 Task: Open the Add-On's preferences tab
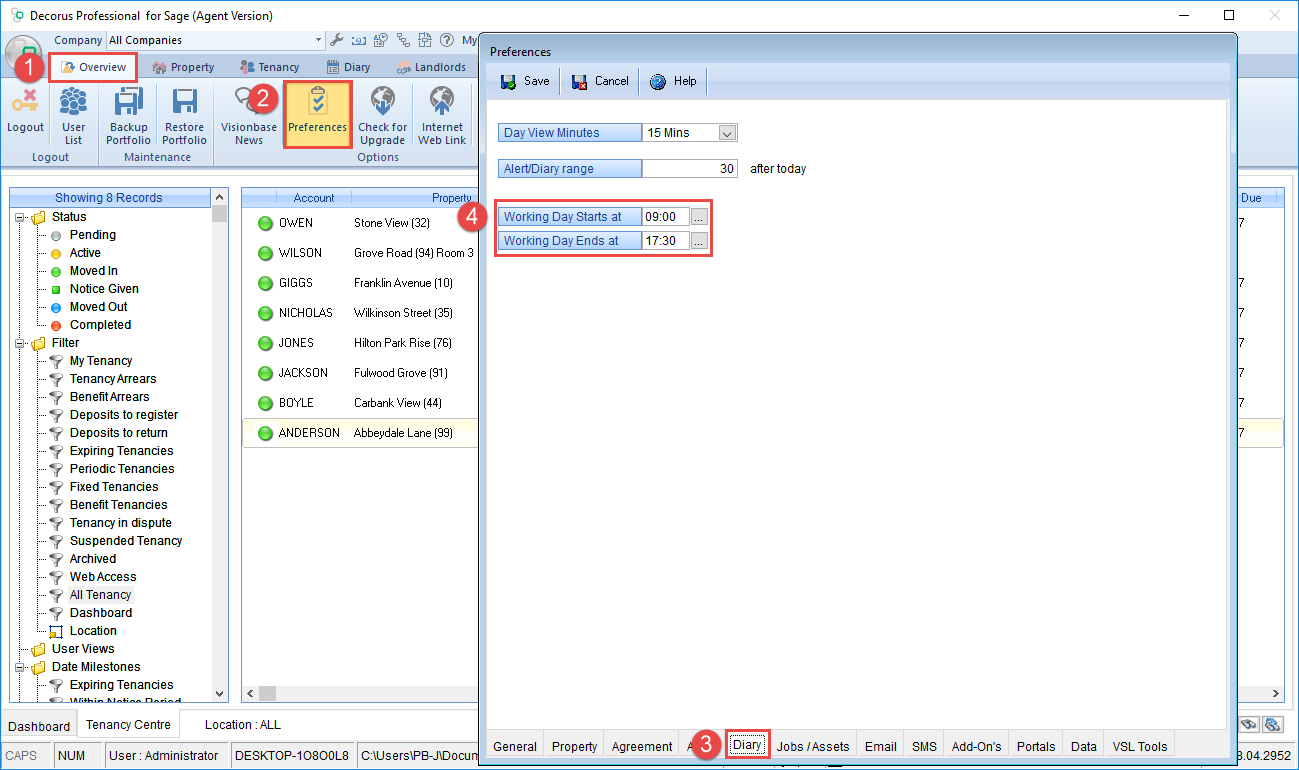click(x=976, y=746)
